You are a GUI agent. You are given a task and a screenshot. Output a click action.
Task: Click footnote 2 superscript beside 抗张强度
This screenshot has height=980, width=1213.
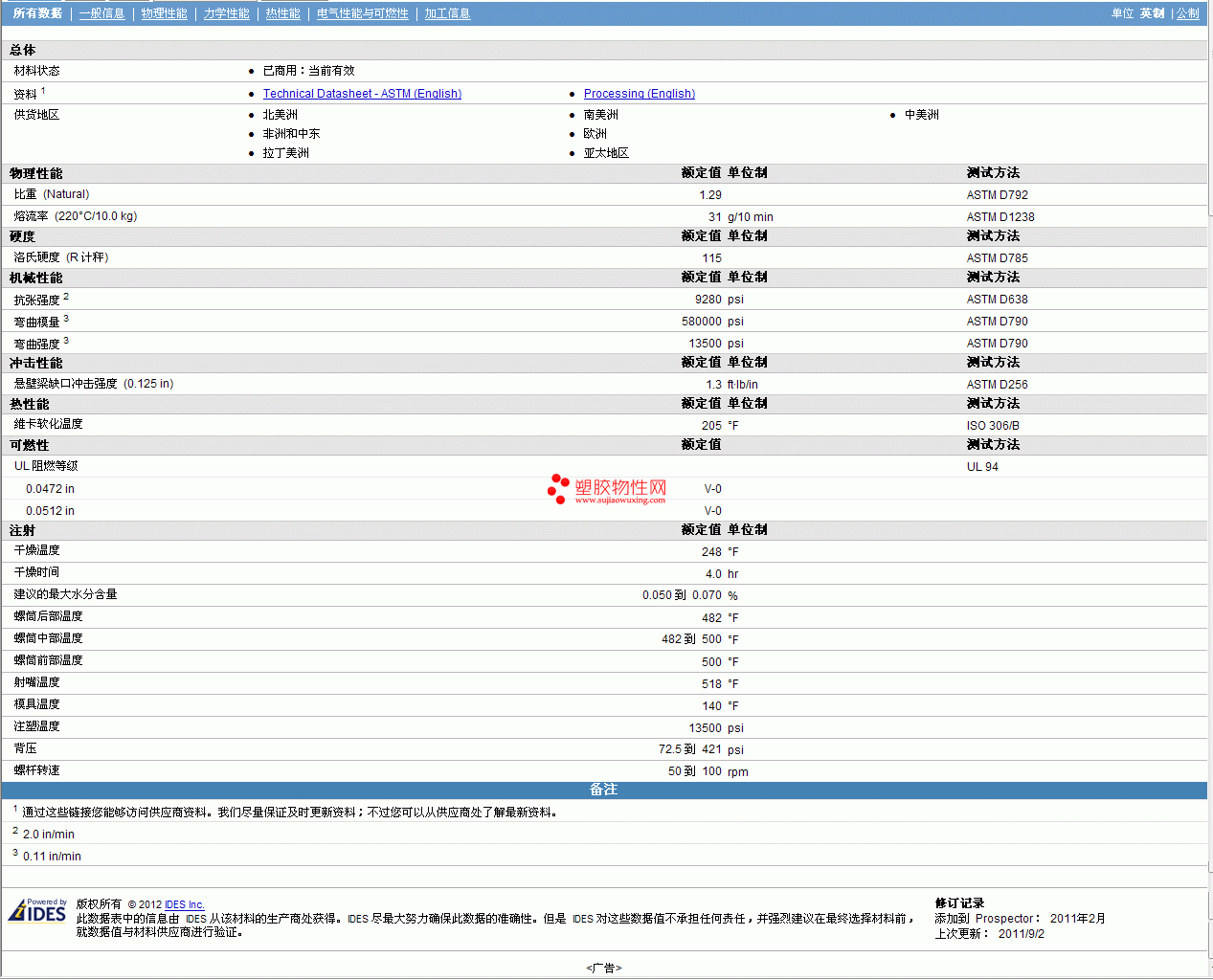[66, 297]
